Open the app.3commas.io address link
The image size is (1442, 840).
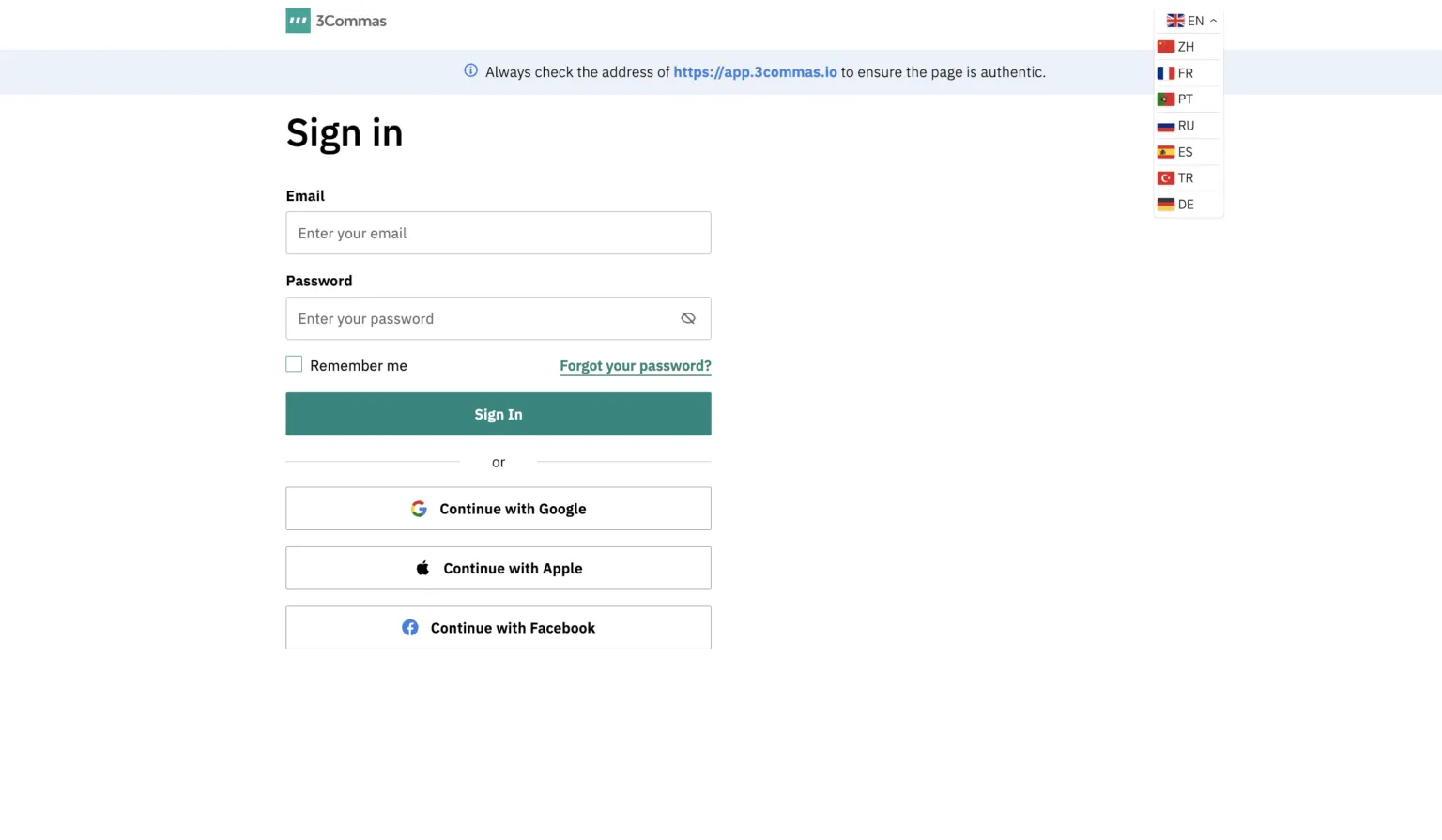coord(755,72)
